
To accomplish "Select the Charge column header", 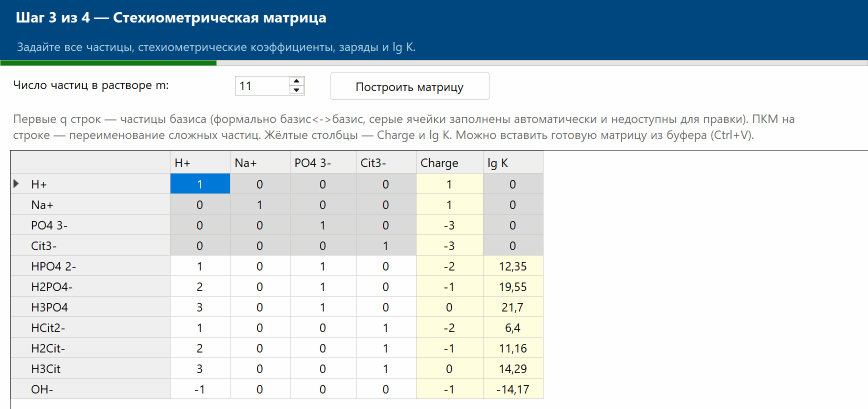I will point(450,163).
